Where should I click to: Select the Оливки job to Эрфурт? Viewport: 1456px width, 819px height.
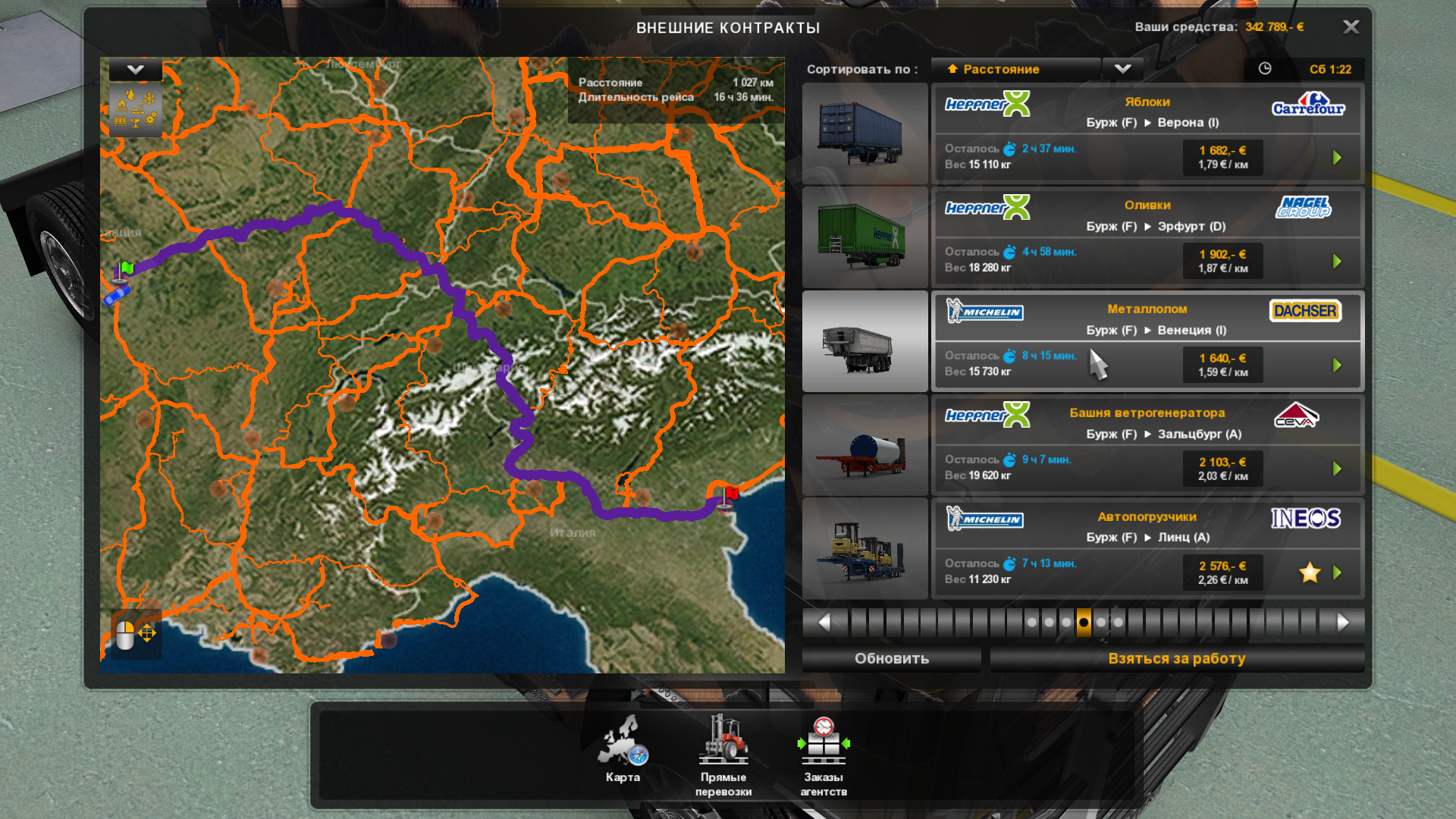coord(1147,237)
